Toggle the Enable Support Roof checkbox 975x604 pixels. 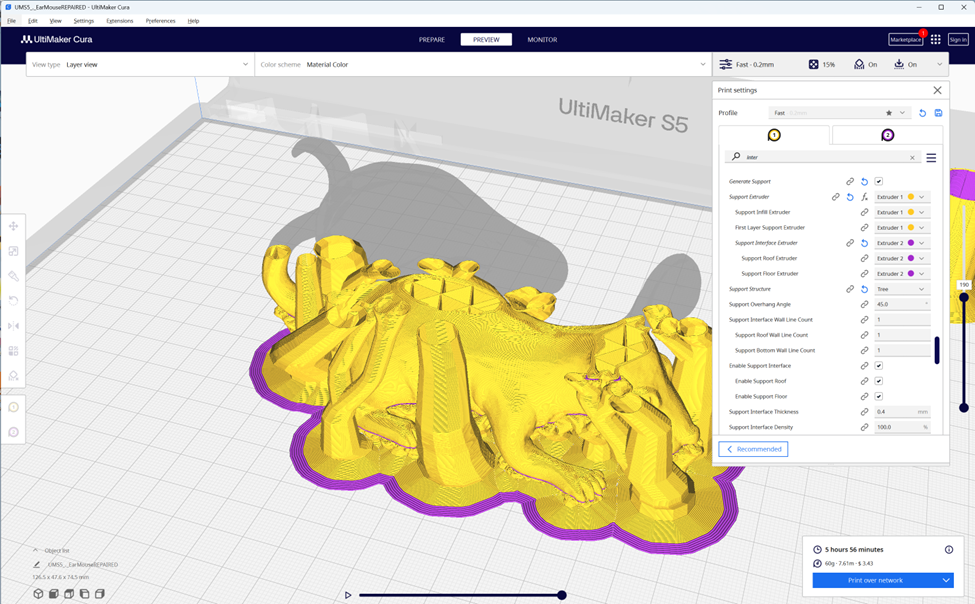pos(879,381)
